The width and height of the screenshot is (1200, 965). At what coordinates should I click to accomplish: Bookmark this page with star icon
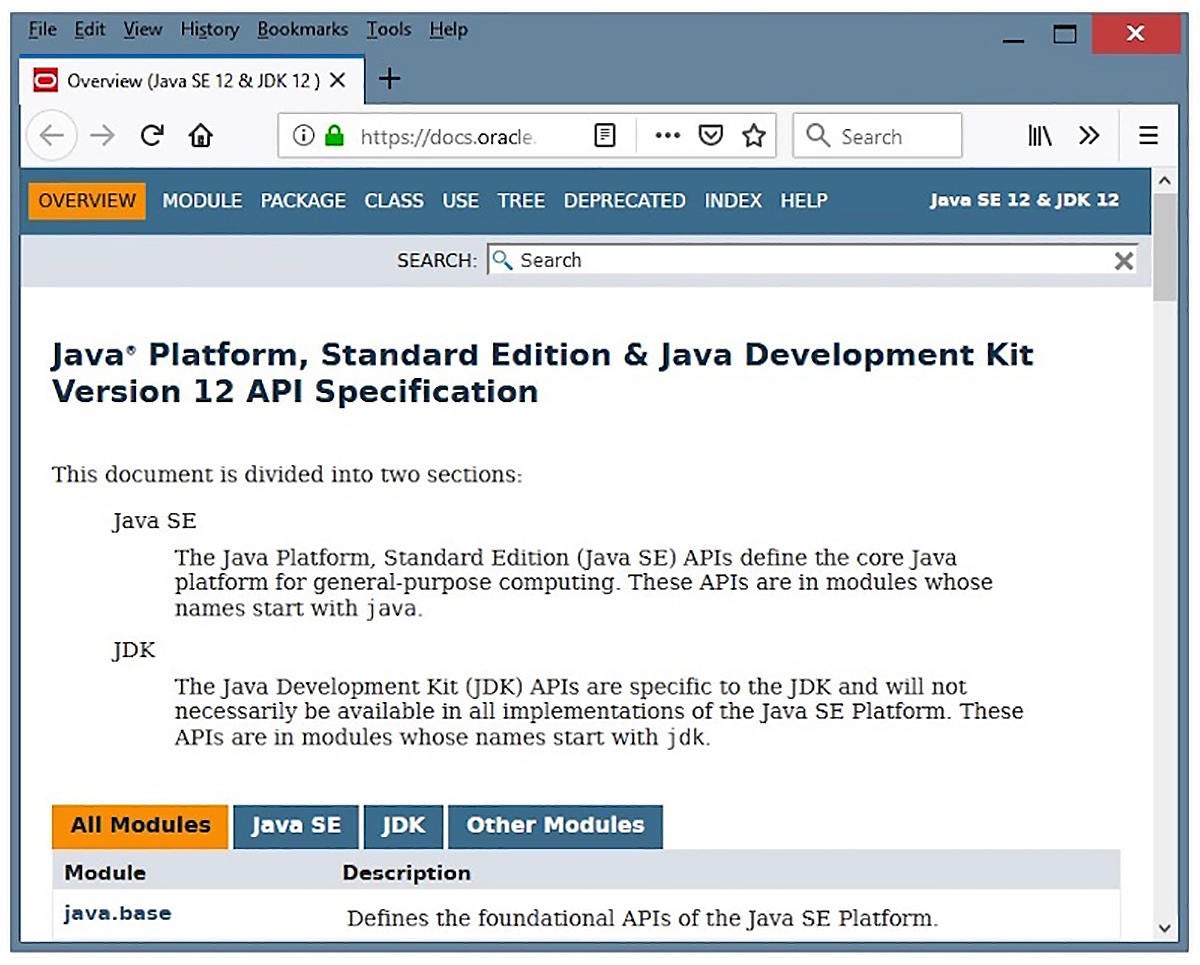point(754,136)
